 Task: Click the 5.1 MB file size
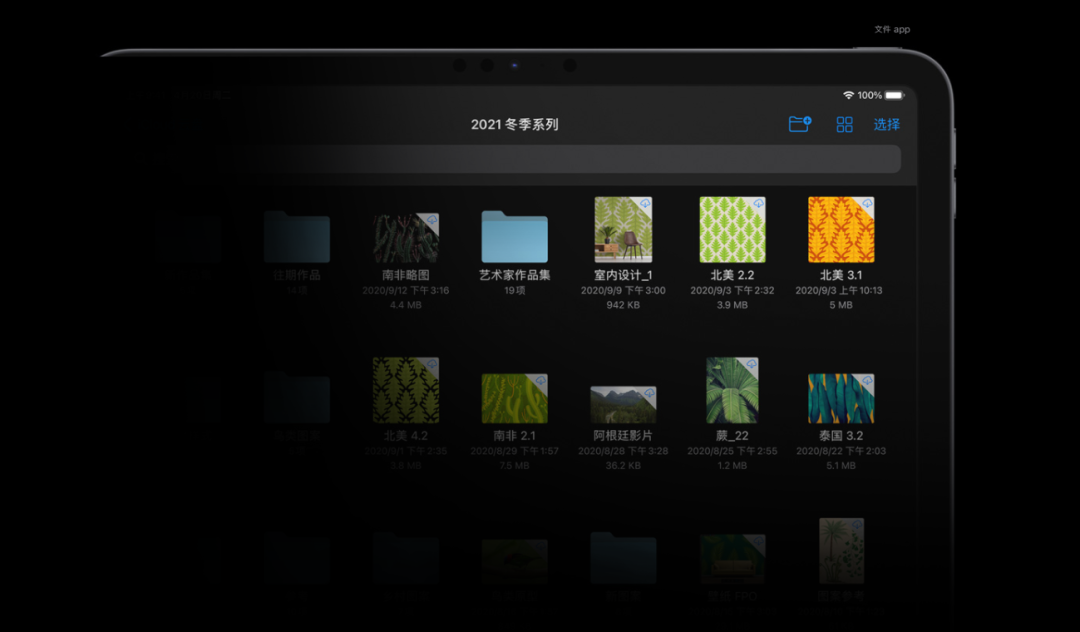[841, 465]
